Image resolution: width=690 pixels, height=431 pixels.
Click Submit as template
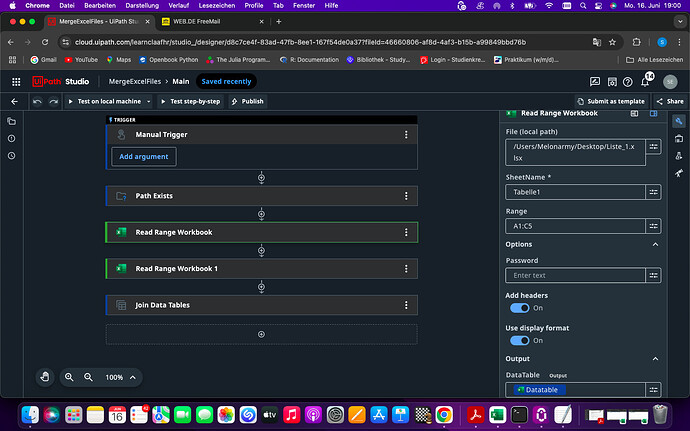coord(611,101)
